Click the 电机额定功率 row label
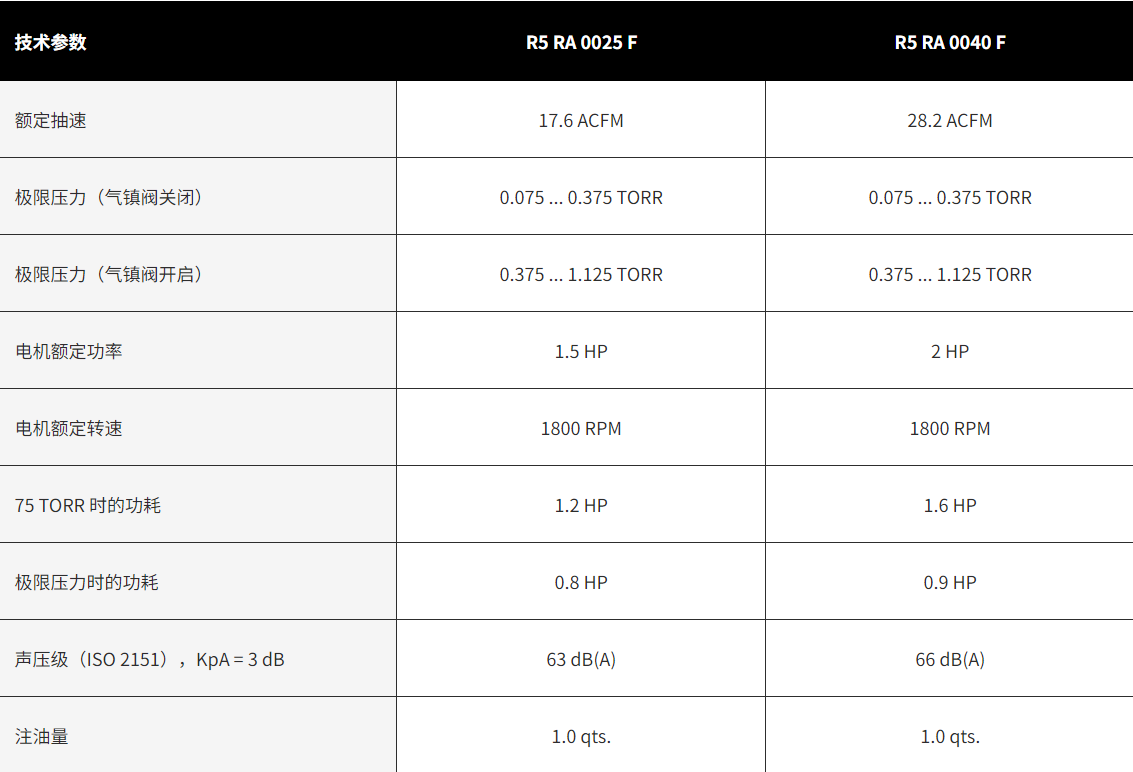The height and width of the screenshot is (772, 1133). click(69, 351)
